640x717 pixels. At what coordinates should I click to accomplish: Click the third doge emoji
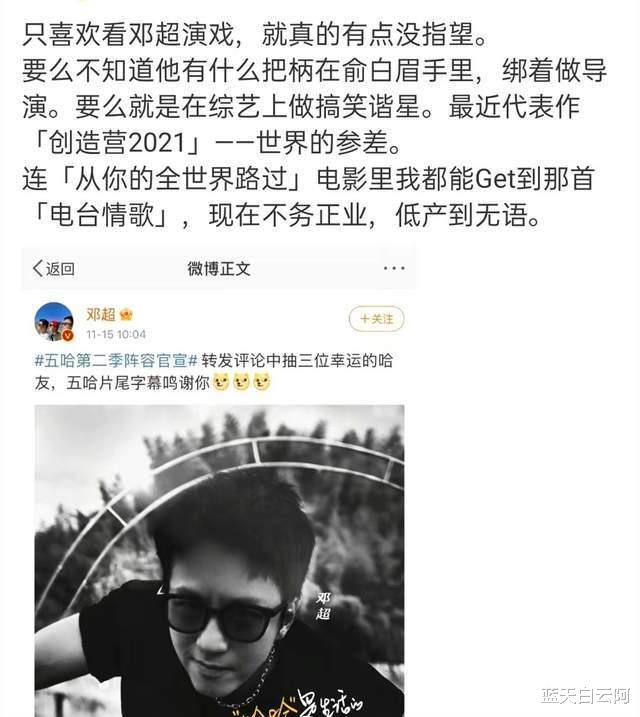[262, 382]
